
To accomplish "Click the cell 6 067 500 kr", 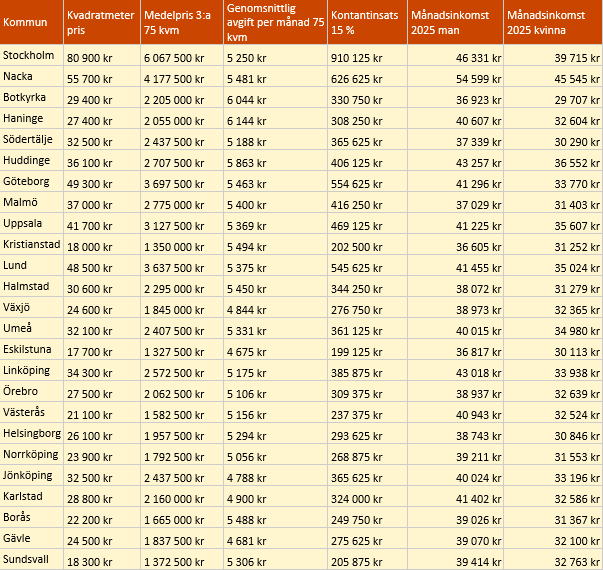I will (182, 55).
